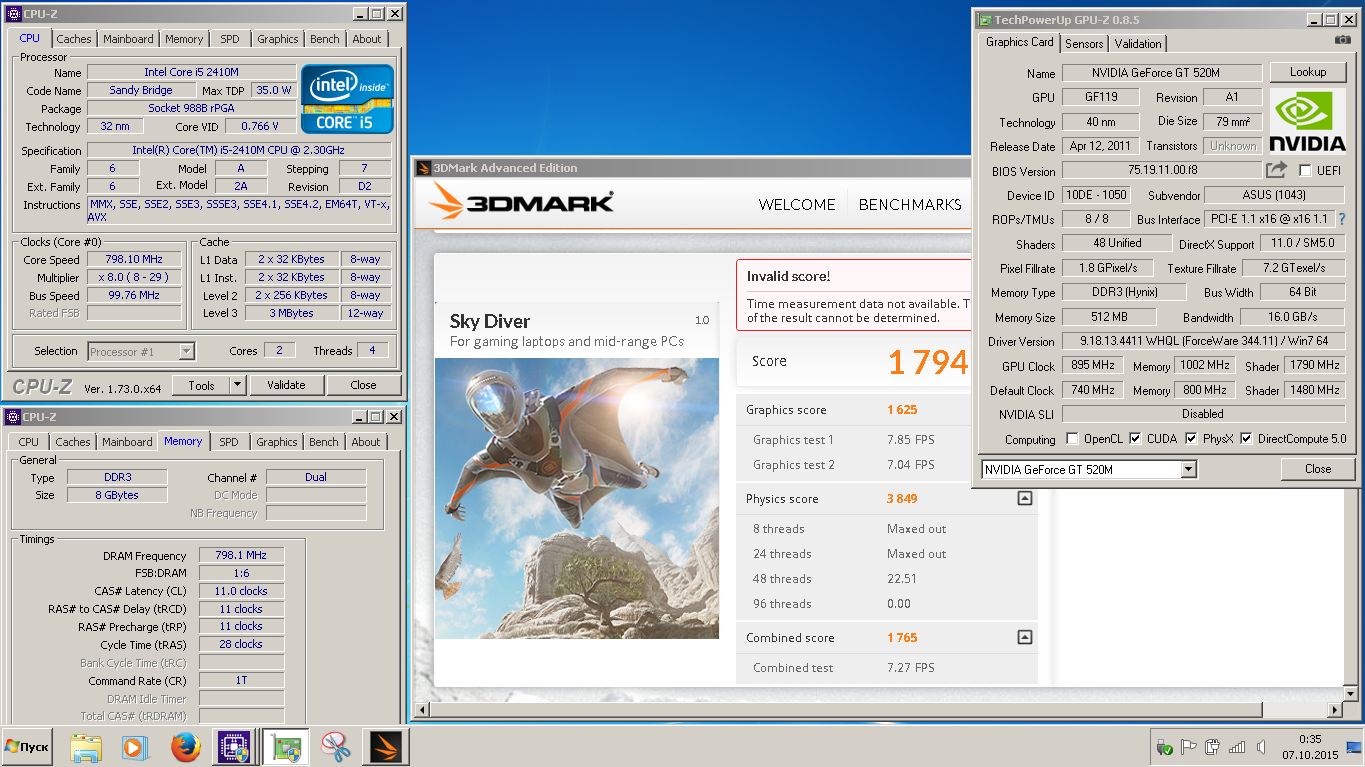Switch to CPU-Z taskbar icon
Viewport: 1365px width, 767px height.
click(234, 747)
